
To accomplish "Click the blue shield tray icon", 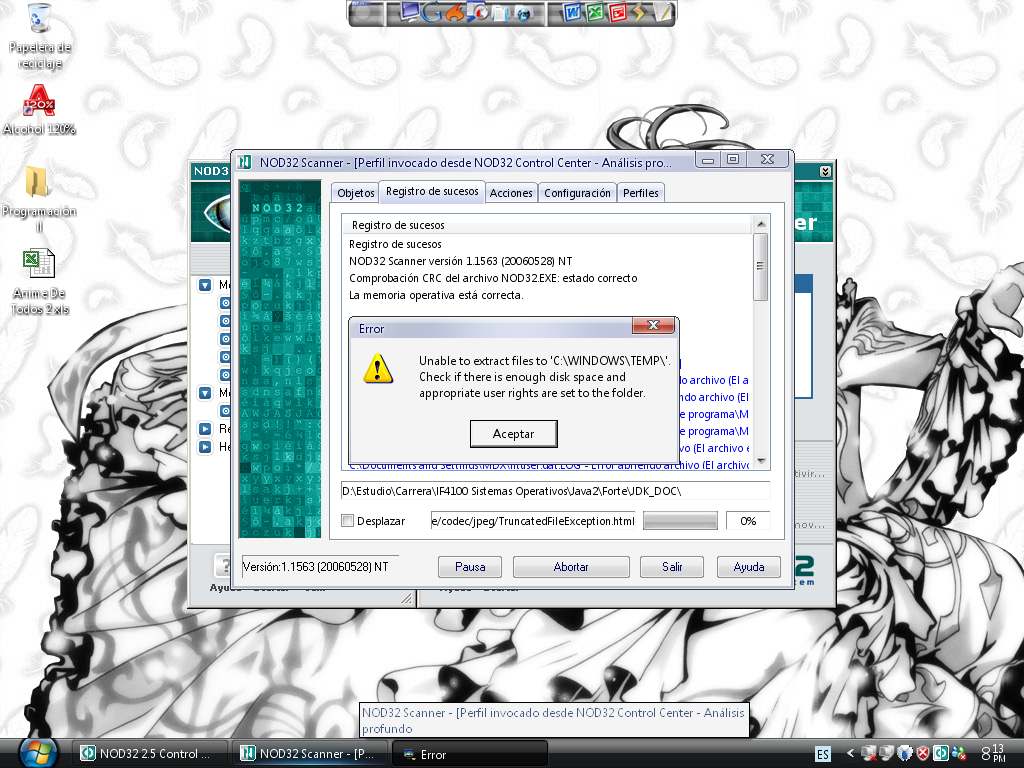I will (x=904, y=754).
